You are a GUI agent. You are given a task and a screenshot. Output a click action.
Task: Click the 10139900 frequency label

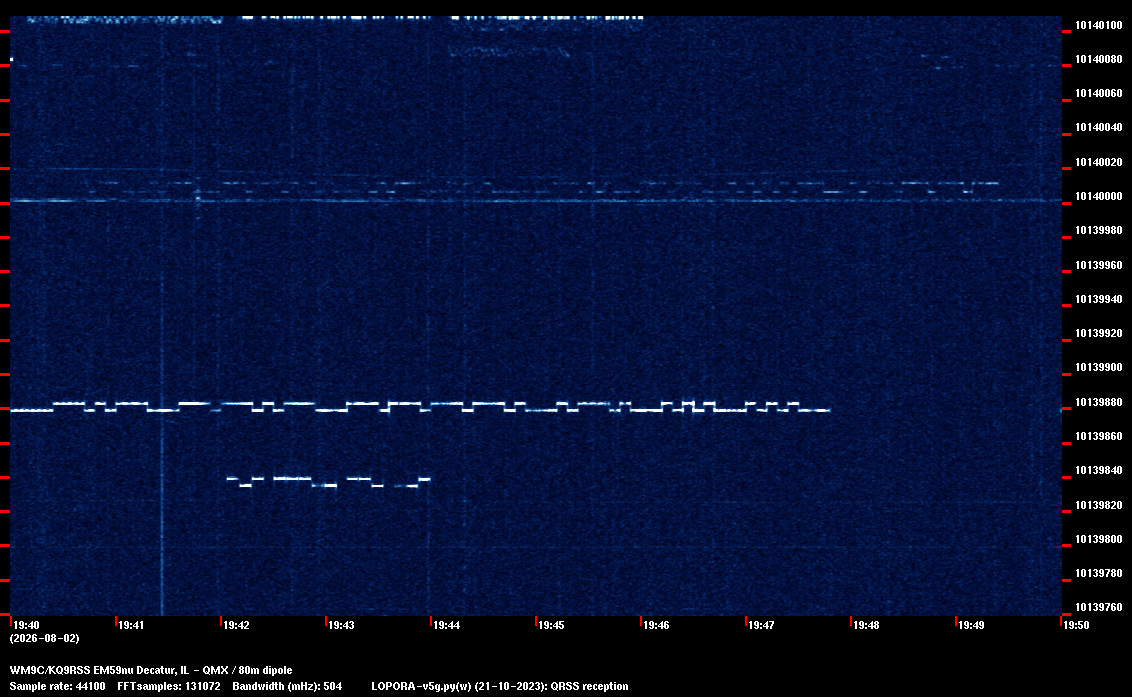[1098, 367]
